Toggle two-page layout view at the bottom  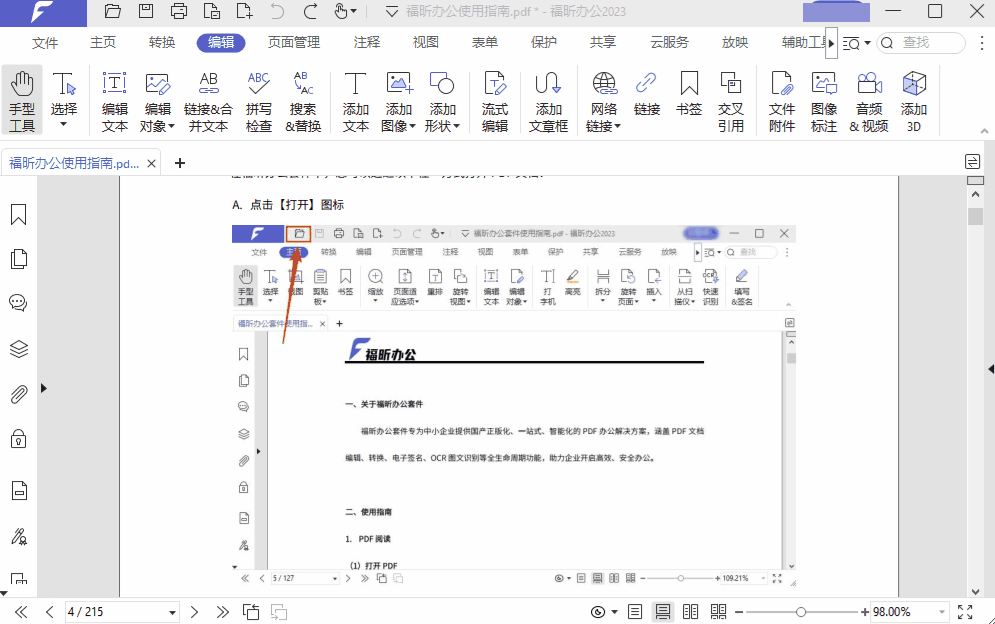coord(690,611)
